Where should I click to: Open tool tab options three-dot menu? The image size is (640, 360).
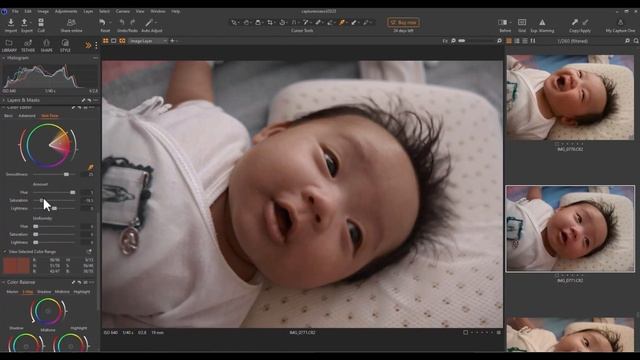(96, 45)
